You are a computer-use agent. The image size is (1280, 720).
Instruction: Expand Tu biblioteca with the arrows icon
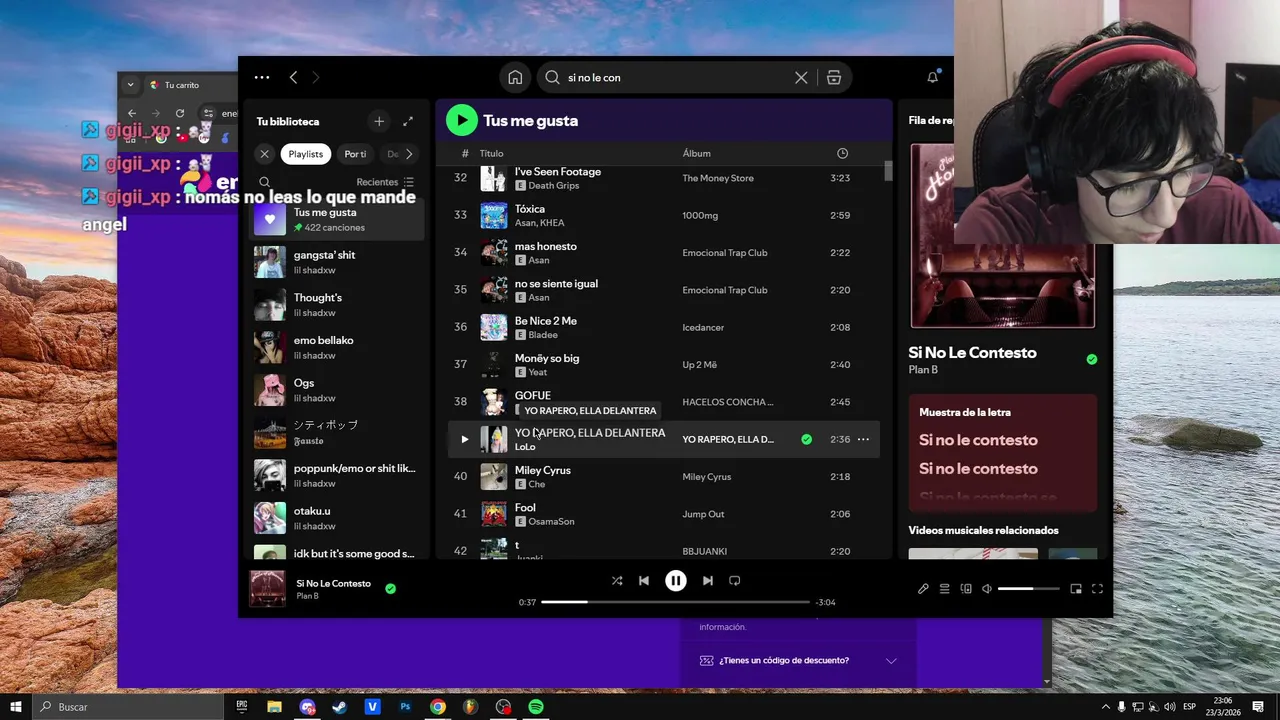point(408,121)
